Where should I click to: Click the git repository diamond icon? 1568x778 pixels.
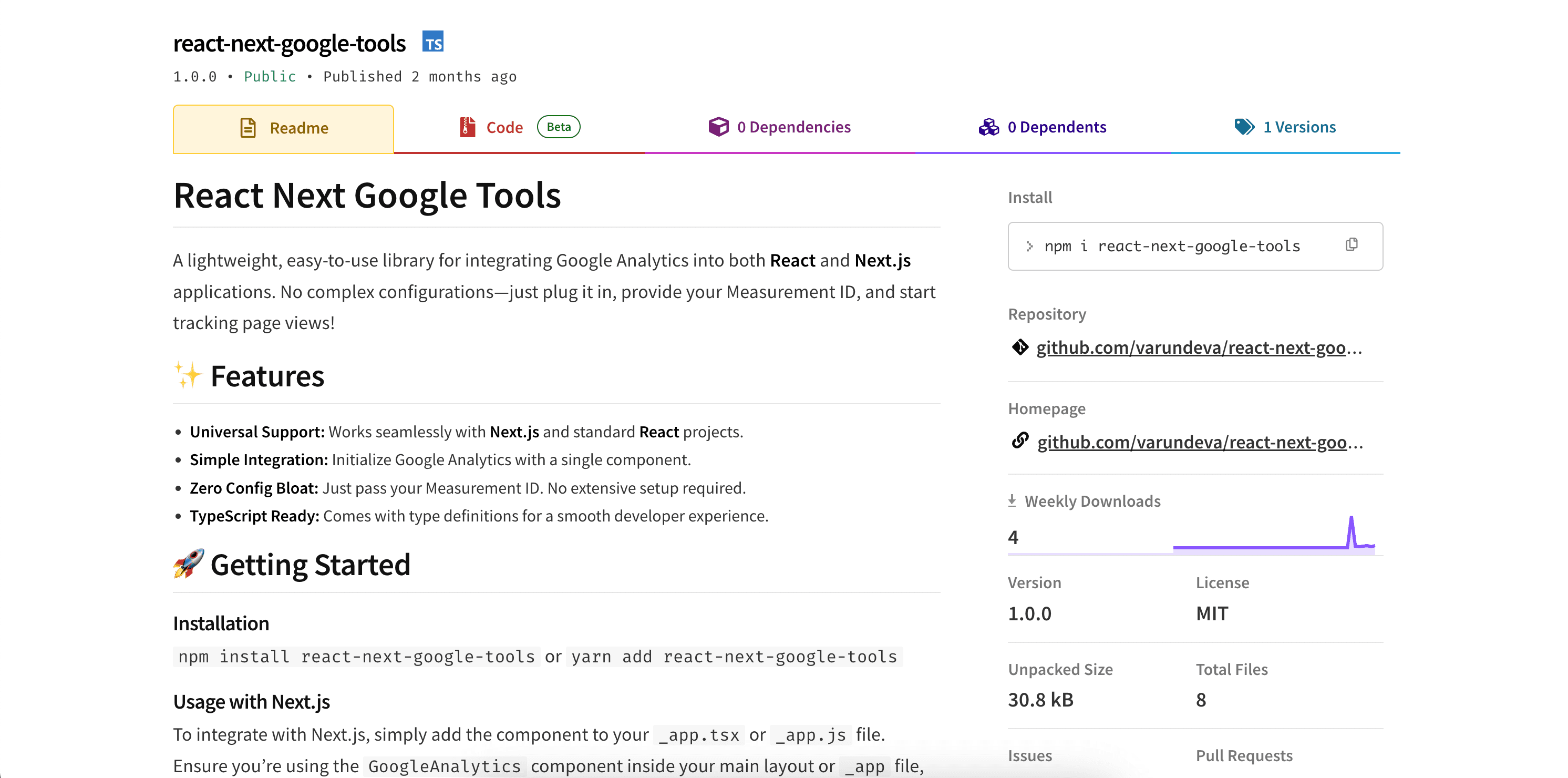1020,347
